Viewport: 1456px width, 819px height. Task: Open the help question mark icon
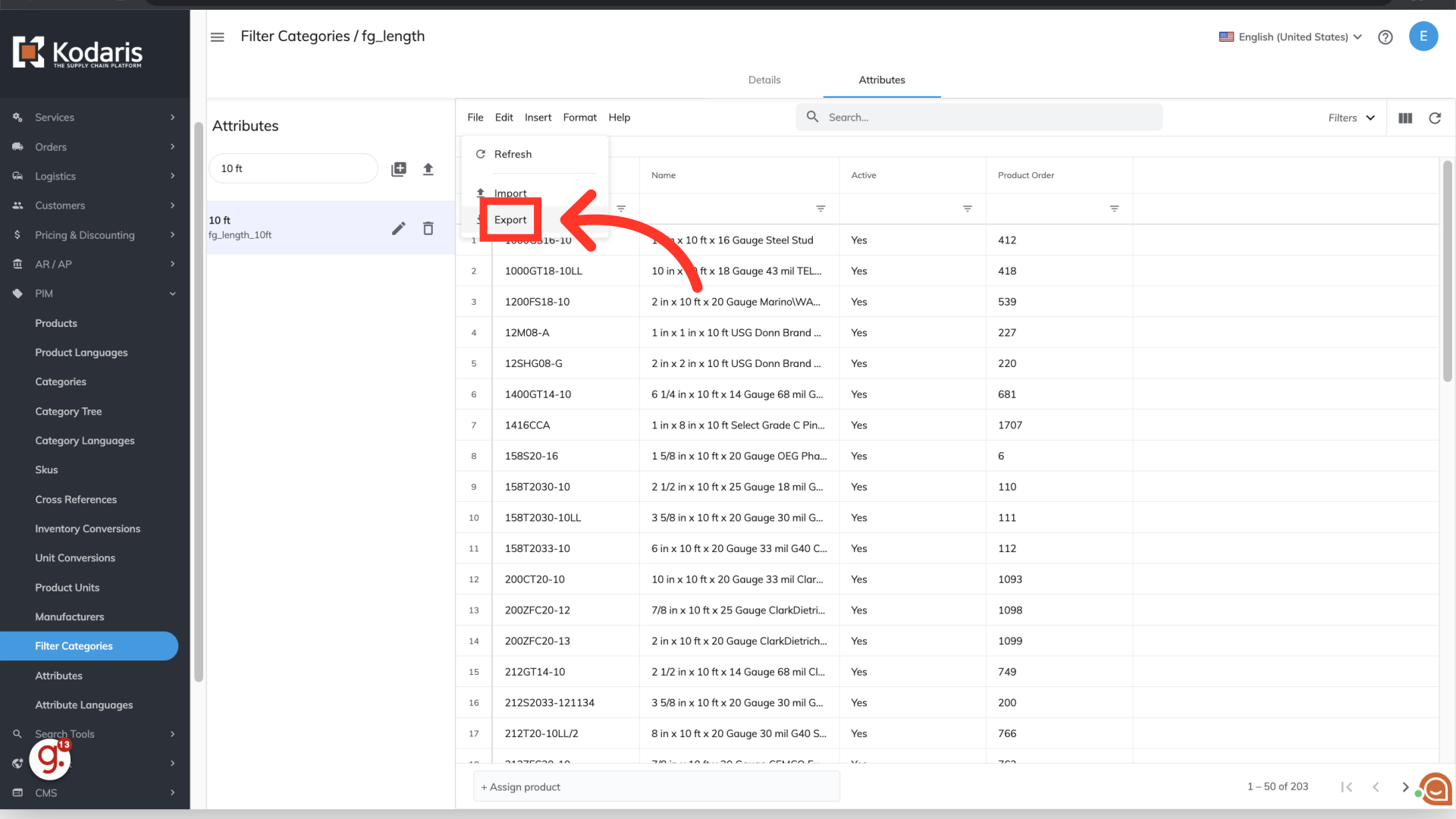point(1385,37)
